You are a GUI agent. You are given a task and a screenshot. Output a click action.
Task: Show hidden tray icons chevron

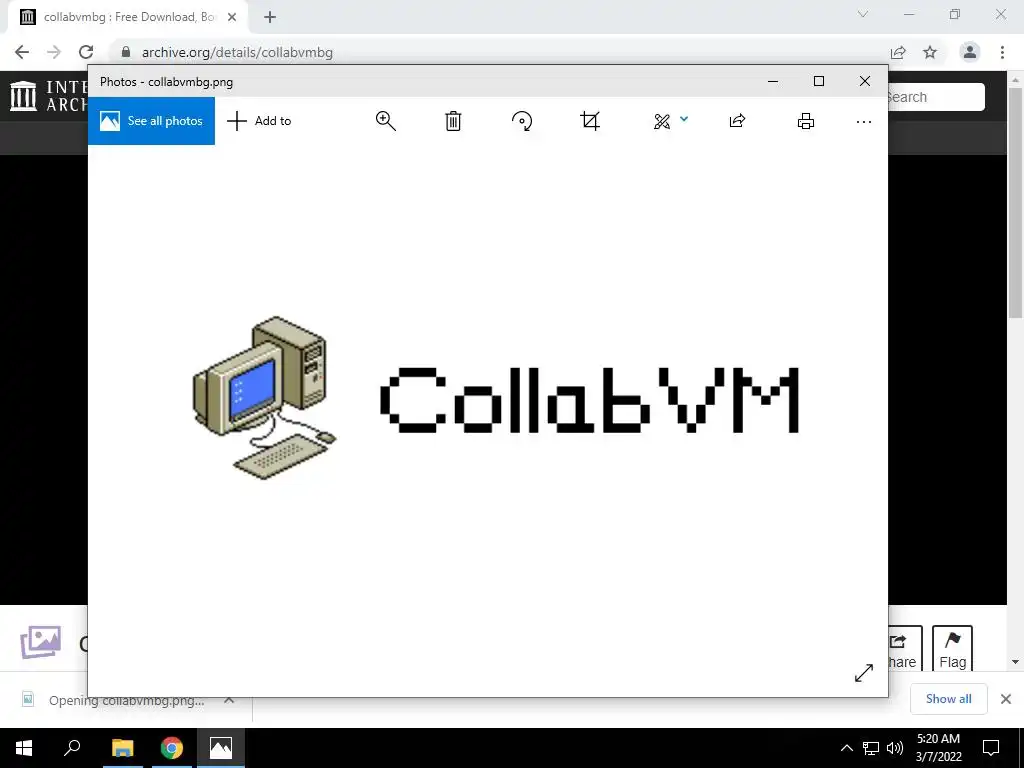tap(846, 748)
